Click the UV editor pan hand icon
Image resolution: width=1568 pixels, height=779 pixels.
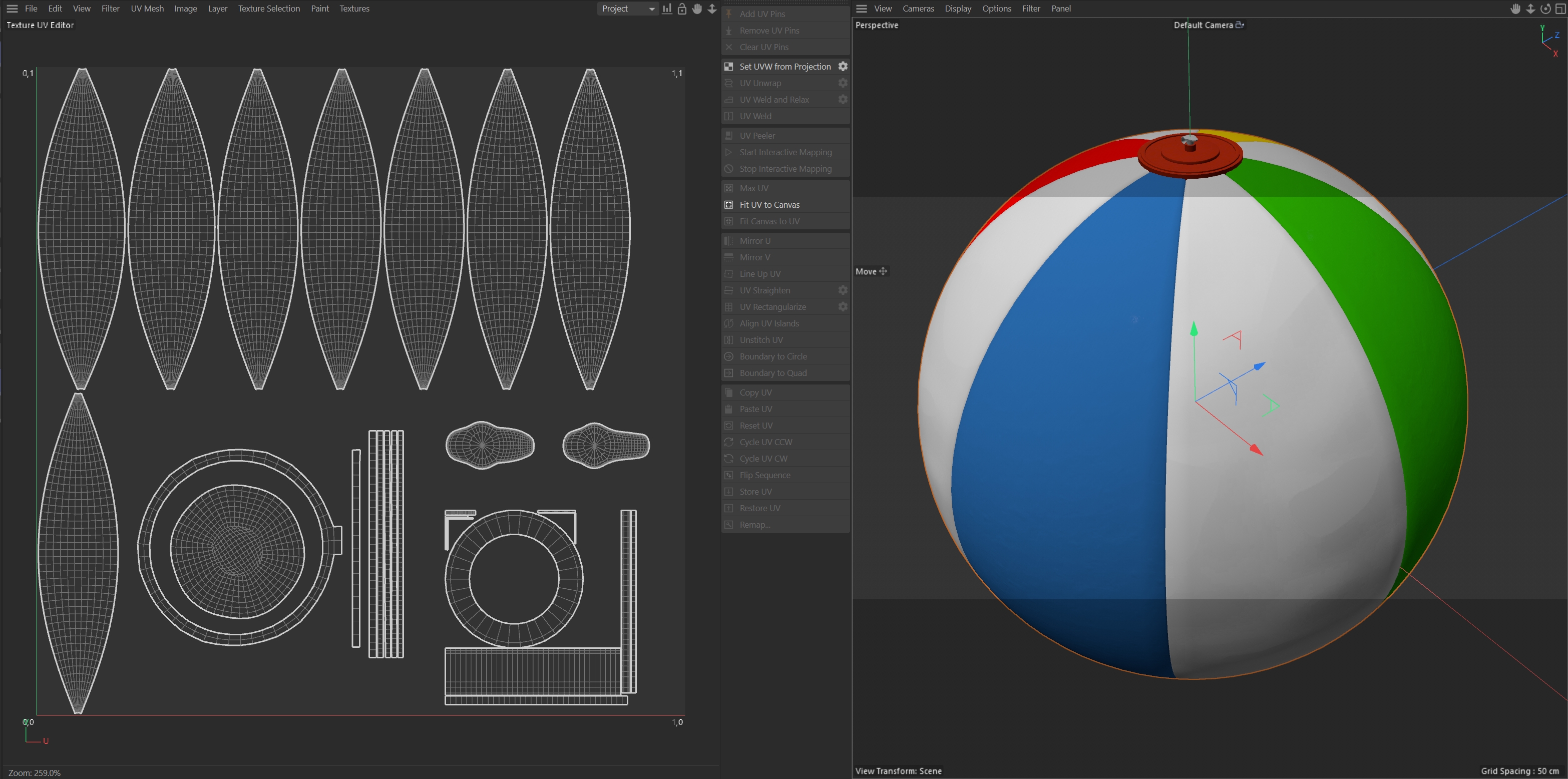pyautogui.click(x=697, y=9)
